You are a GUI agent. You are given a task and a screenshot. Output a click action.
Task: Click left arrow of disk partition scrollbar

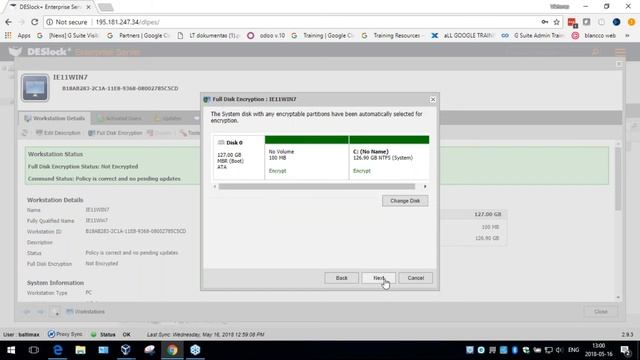tap(215, 187)
